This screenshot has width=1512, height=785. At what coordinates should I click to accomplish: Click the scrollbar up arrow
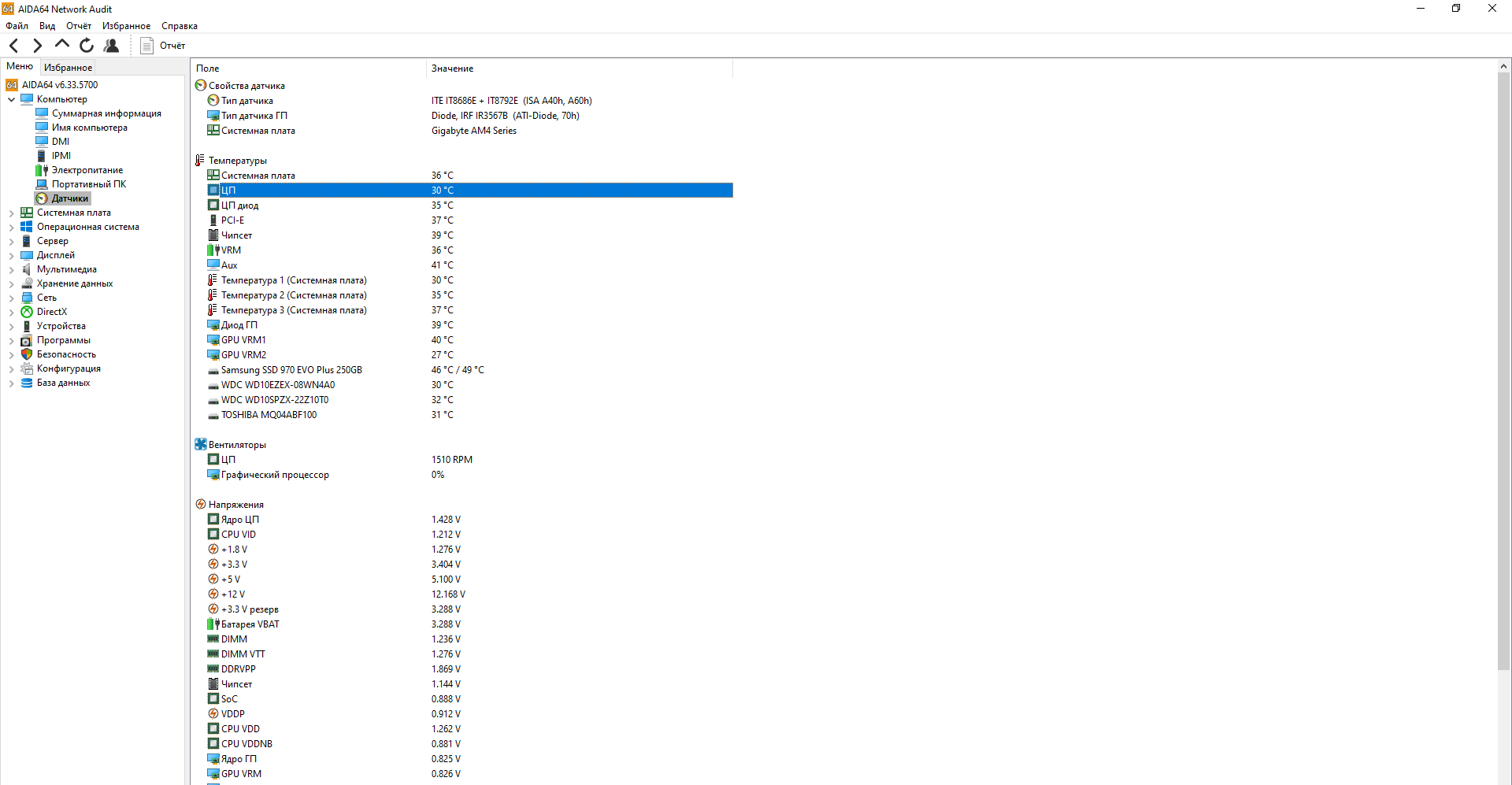click(x=1503, y=66)
